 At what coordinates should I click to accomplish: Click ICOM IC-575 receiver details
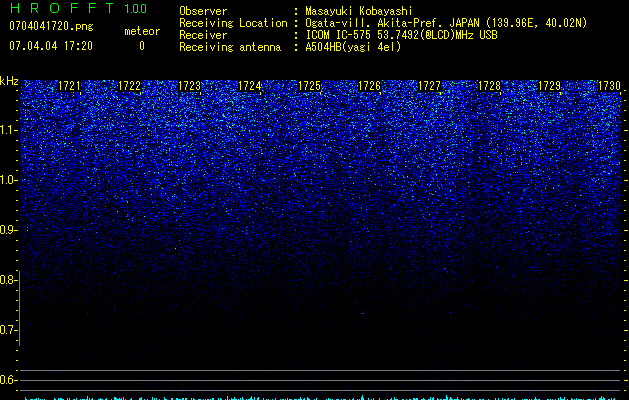(402, 35)
